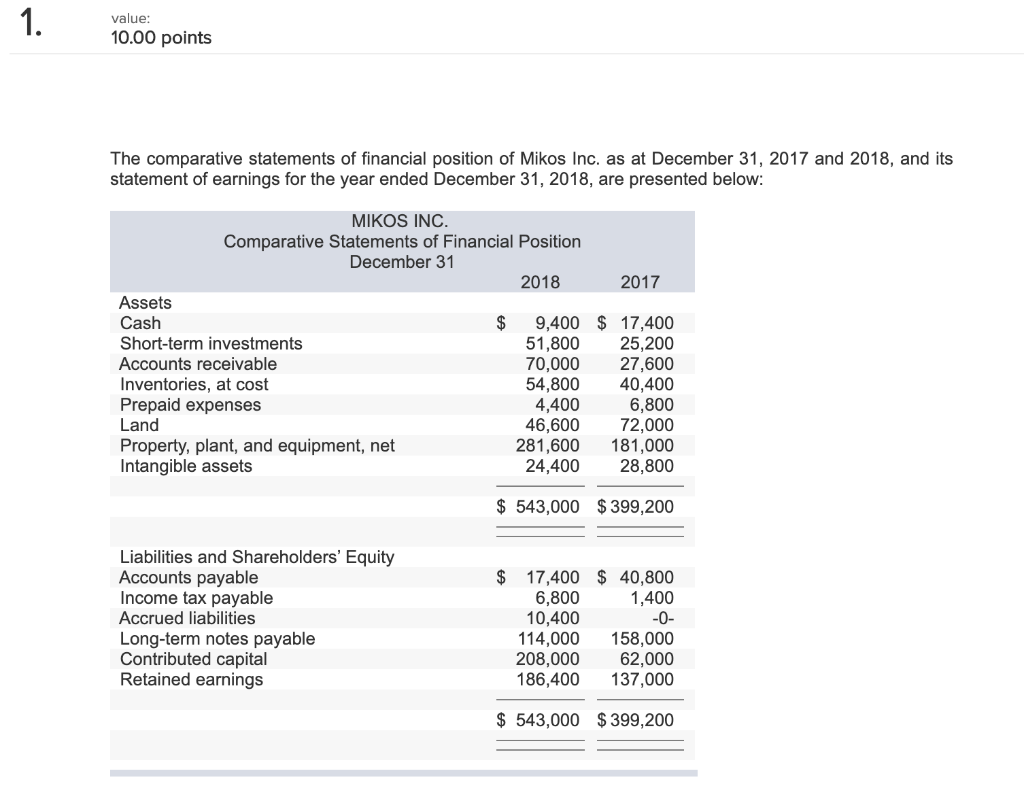Click the 'December 31' table subtitle
Image resolution: width=1024 pixels, height=801 pixels.
pos(402,262)
